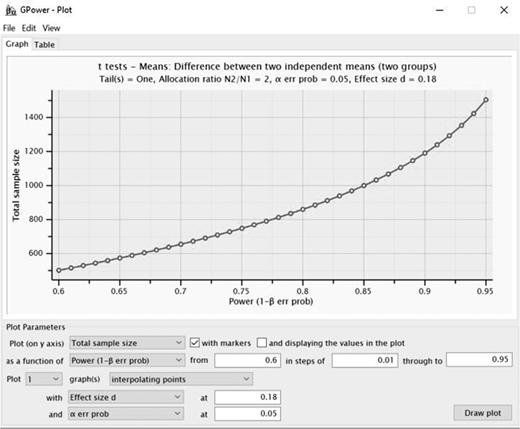Screen dimensions: 520x429
Task: Select the Graph tab
Action: (17, 44)
